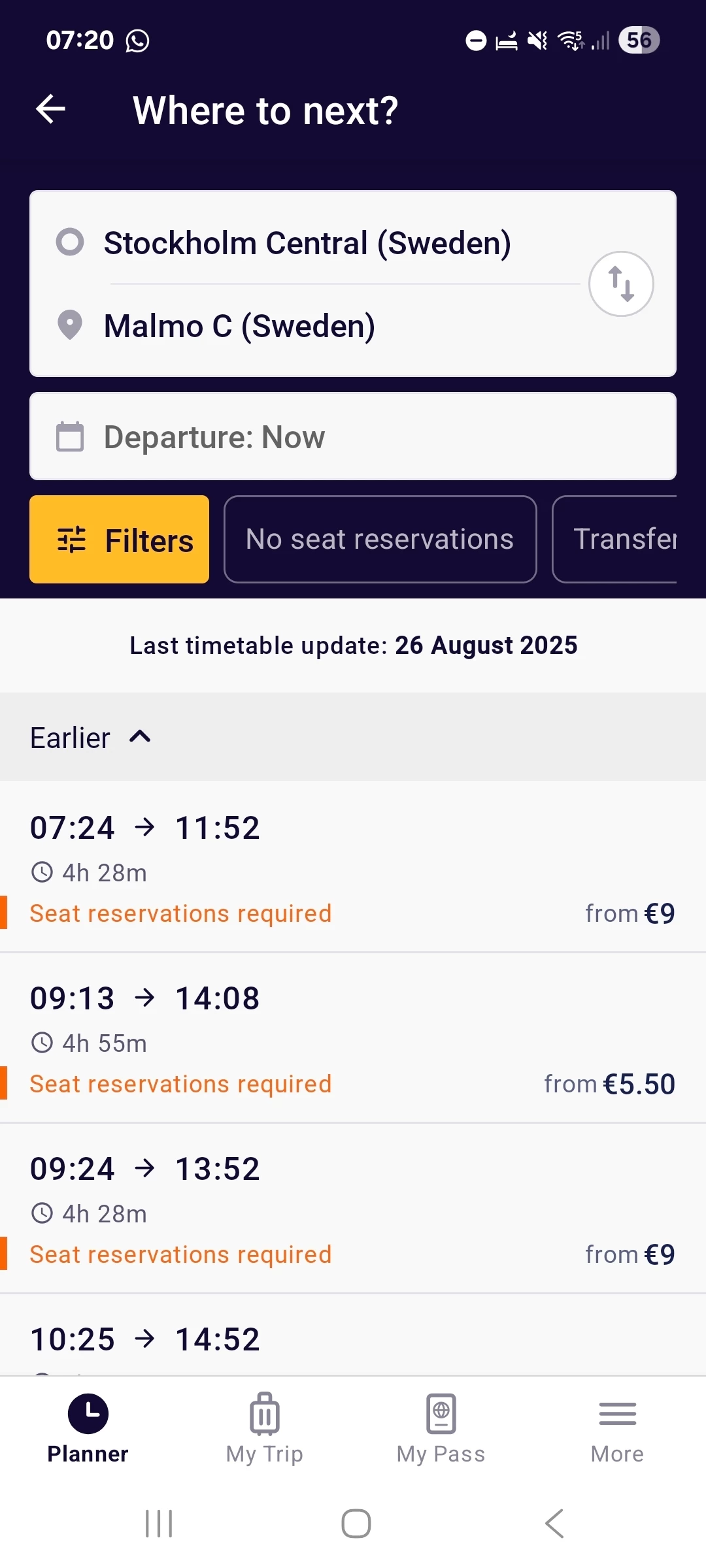The image size is (706, 1568).
Task: Swap origin and destination stations
Action: (x=621, y=284)
